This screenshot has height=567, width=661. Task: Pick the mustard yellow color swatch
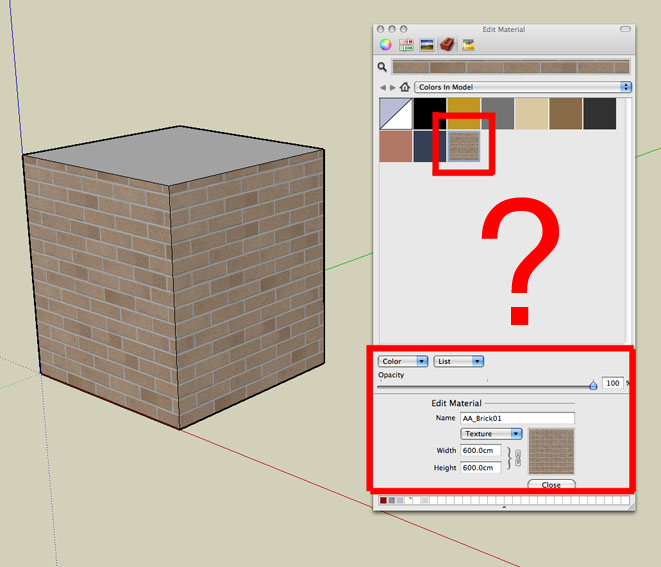click(x=463, y=112)
